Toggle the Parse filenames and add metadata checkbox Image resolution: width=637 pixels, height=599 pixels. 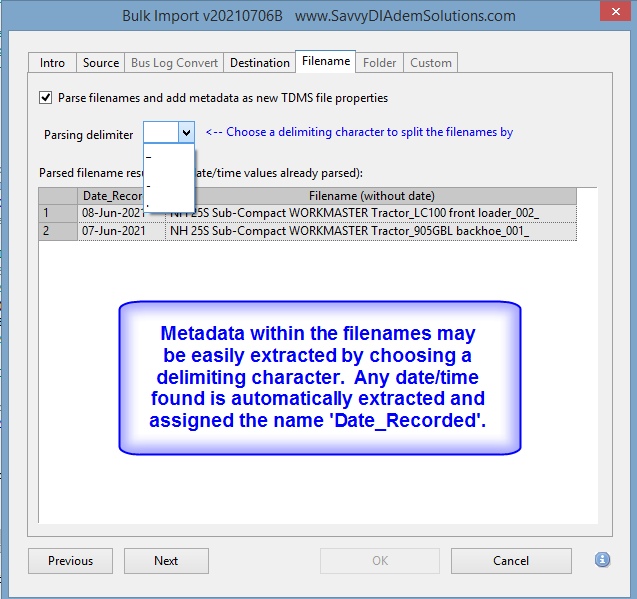click(x=45, y=98)
